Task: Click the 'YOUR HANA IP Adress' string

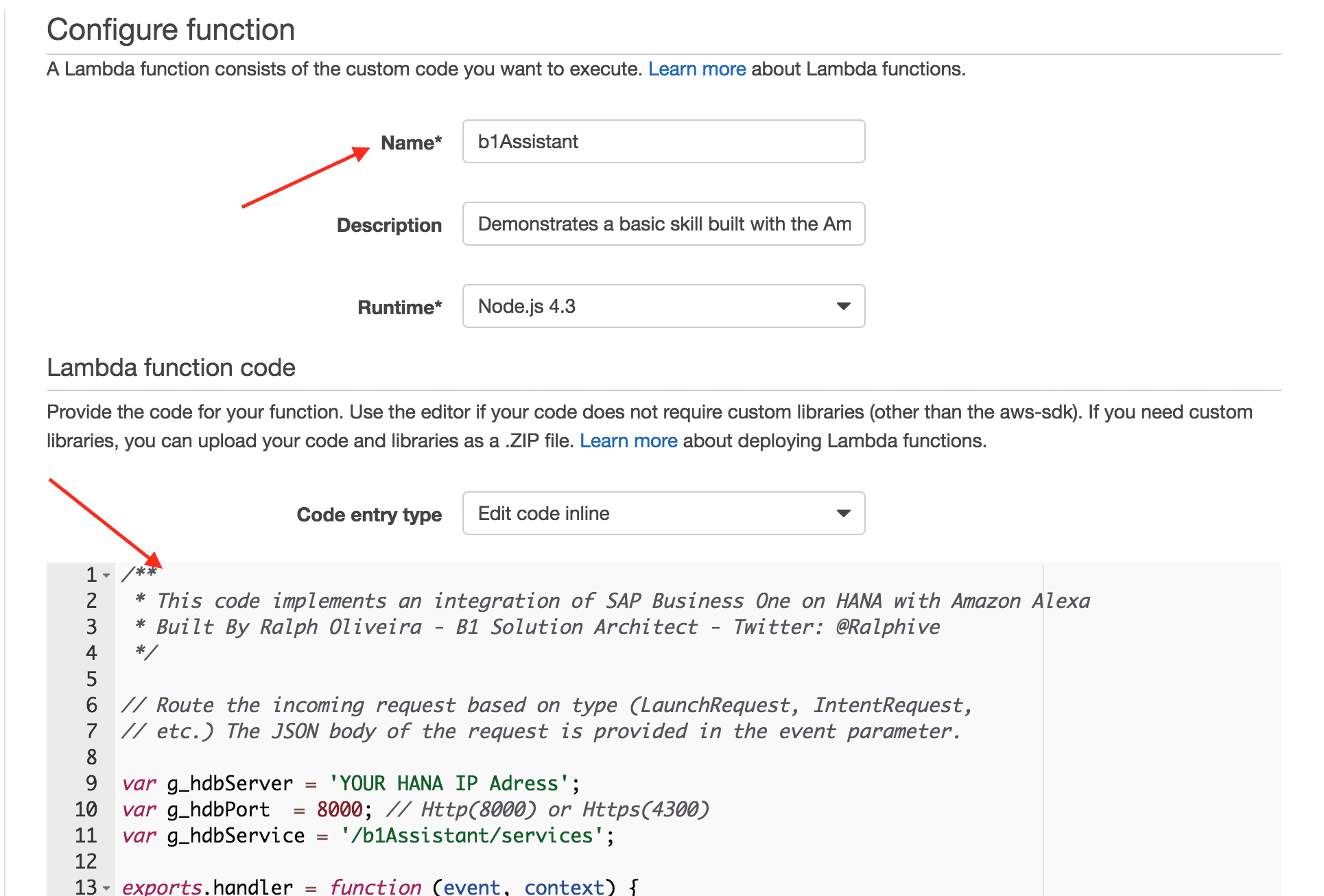Action: 449,783
